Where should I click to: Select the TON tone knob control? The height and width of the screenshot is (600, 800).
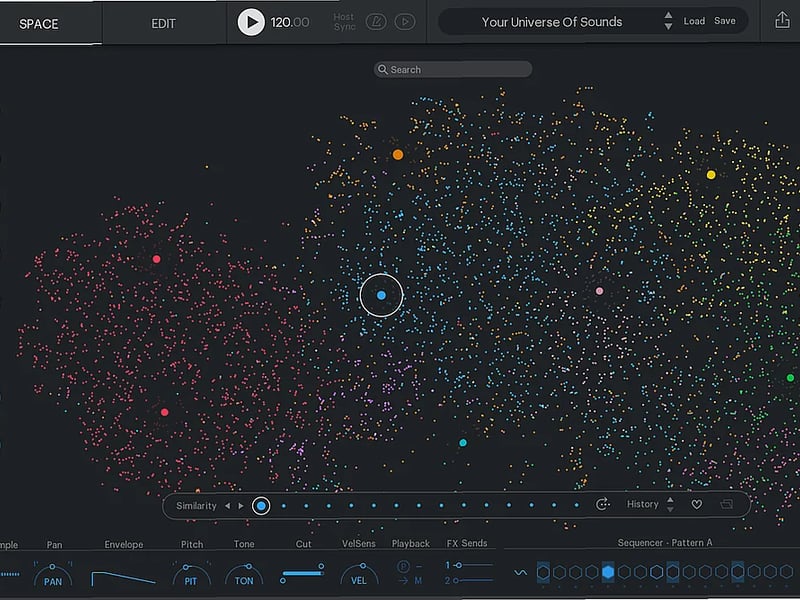point(243,578)
